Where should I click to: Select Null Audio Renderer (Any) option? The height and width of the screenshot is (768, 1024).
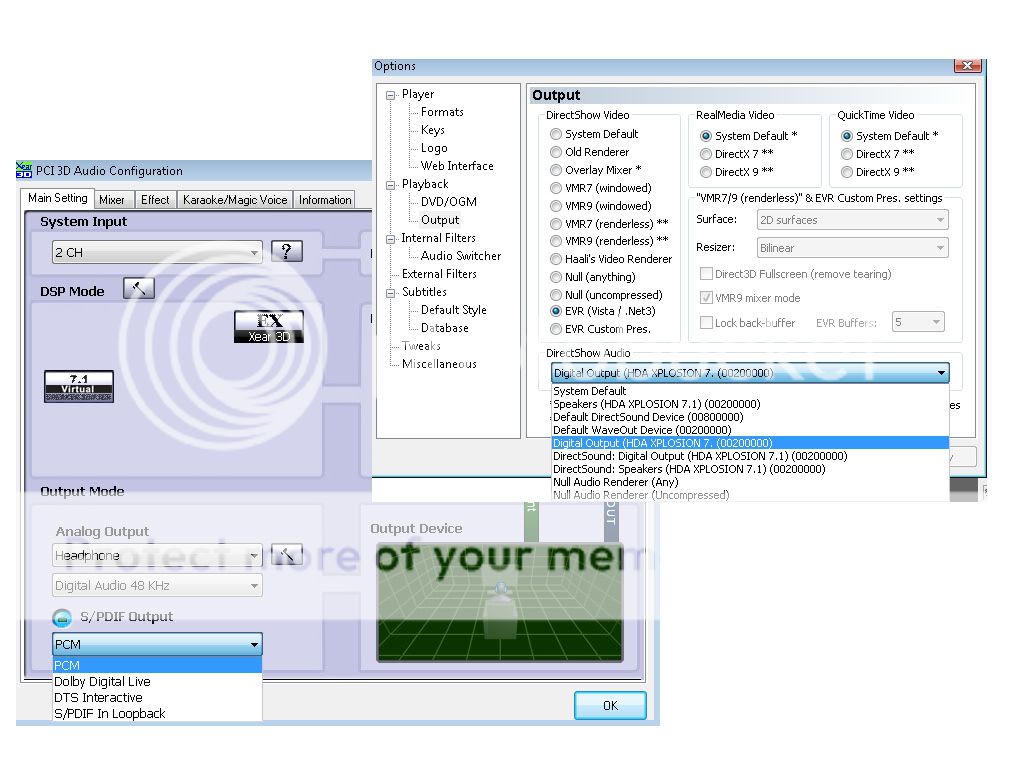point(615,482)
